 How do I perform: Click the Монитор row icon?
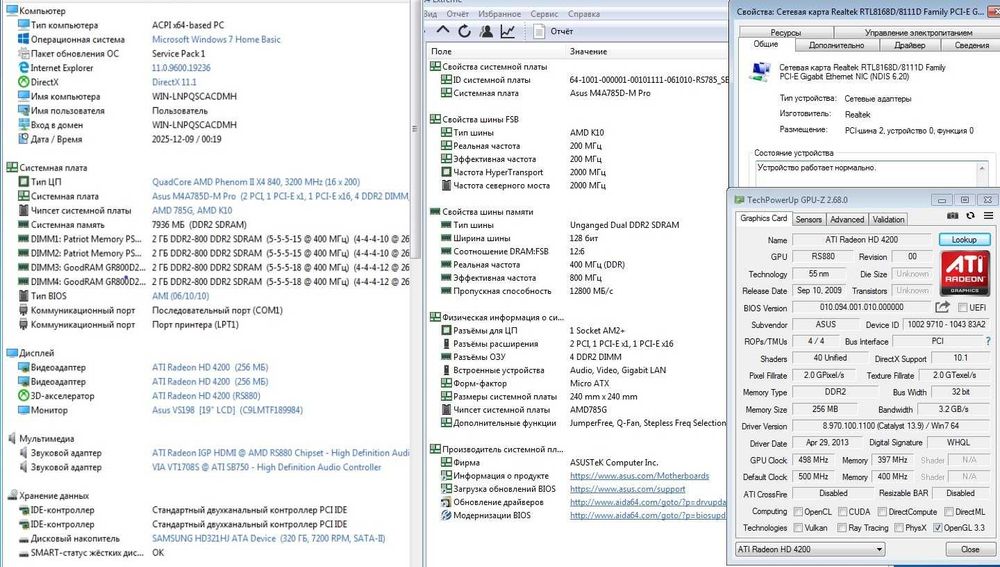tap(24, 410)
